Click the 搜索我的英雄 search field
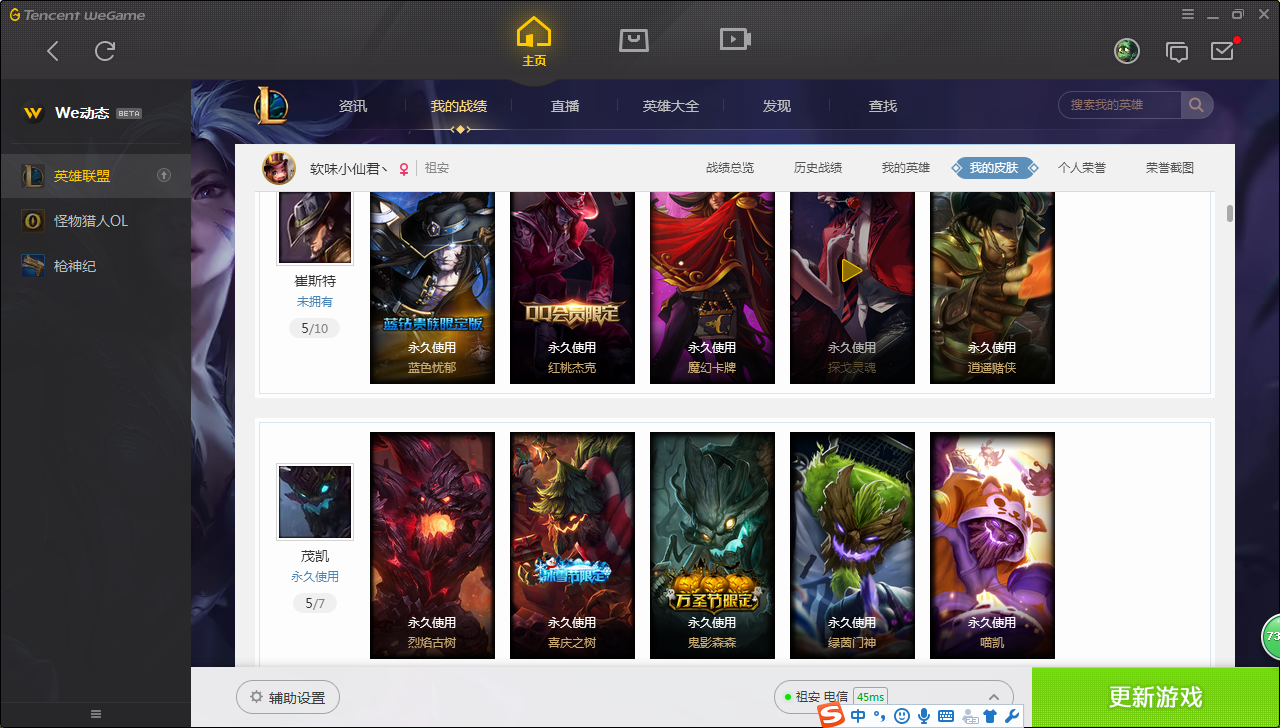This screenshot has height=728, width=1280. coord(1120,105)
